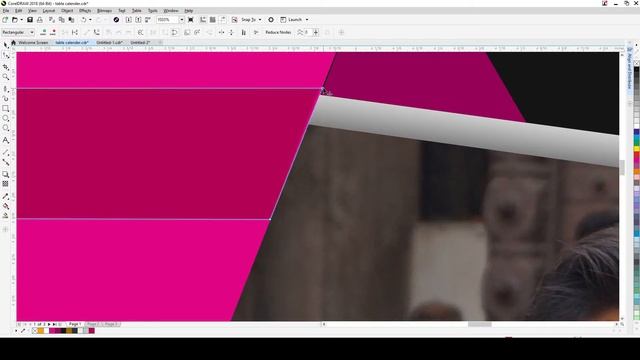Open the File menu
640x360 pixels.
click(6, 11)
